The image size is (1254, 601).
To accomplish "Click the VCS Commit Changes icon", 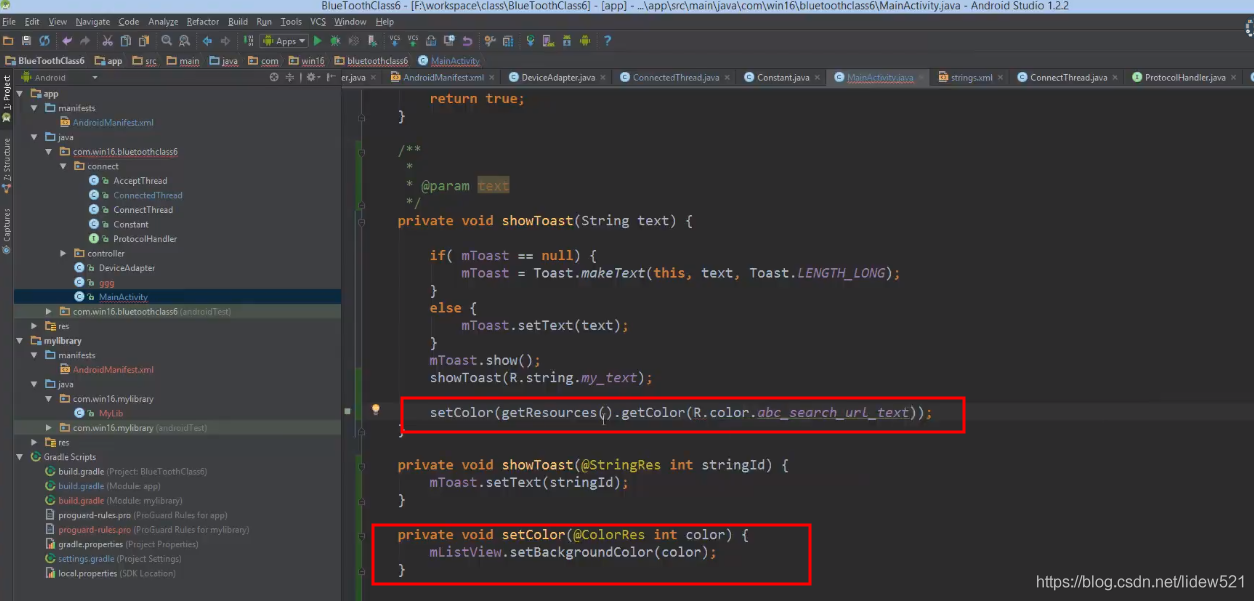I will point(412,41).
